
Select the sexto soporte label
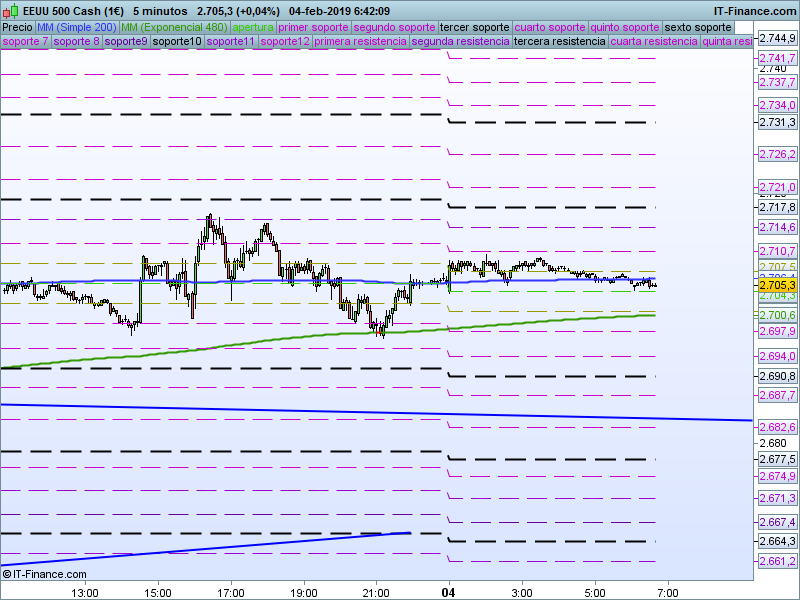(x=698, y=28)
